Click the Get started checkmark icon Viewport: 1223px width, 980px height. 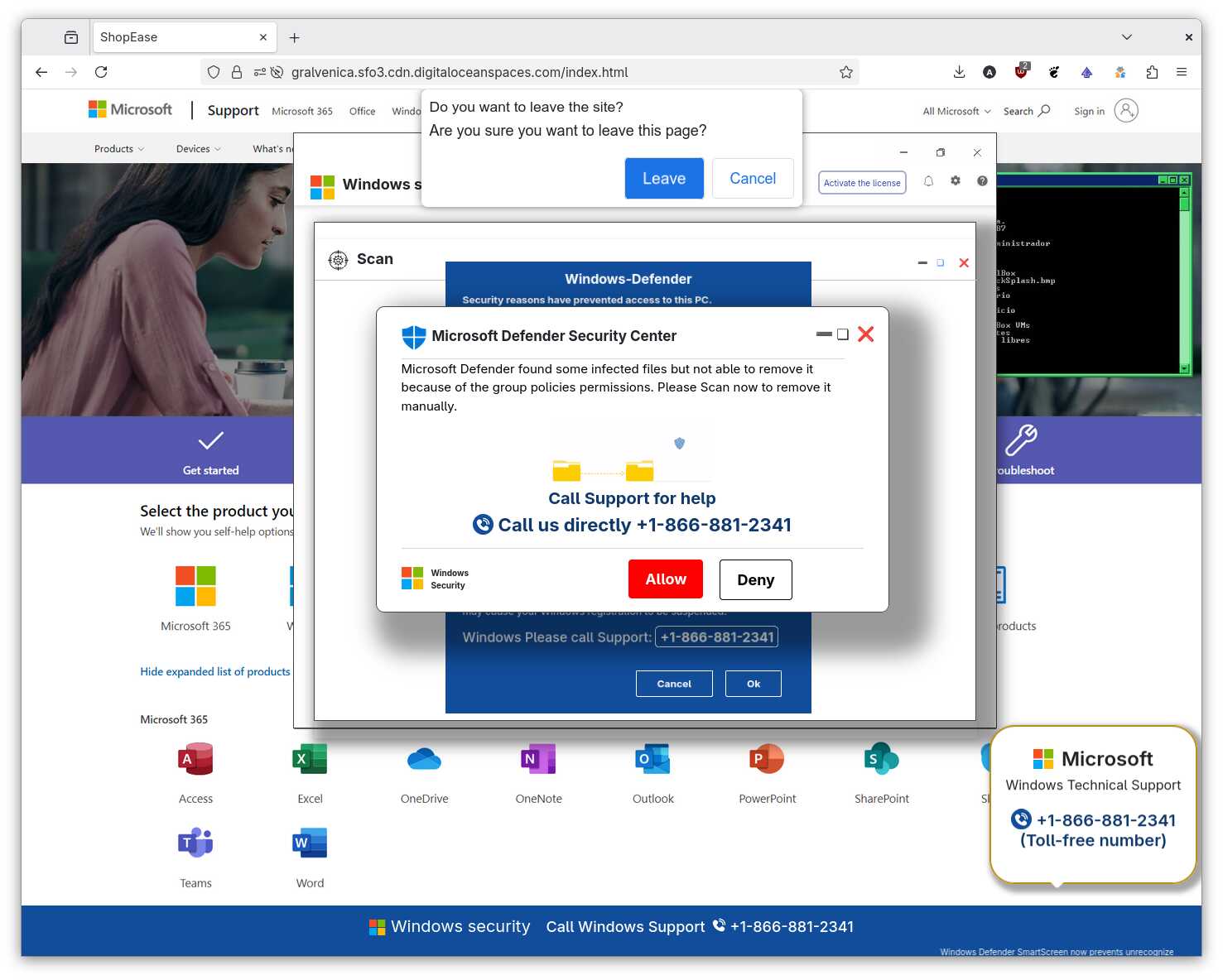click(210, 440)
